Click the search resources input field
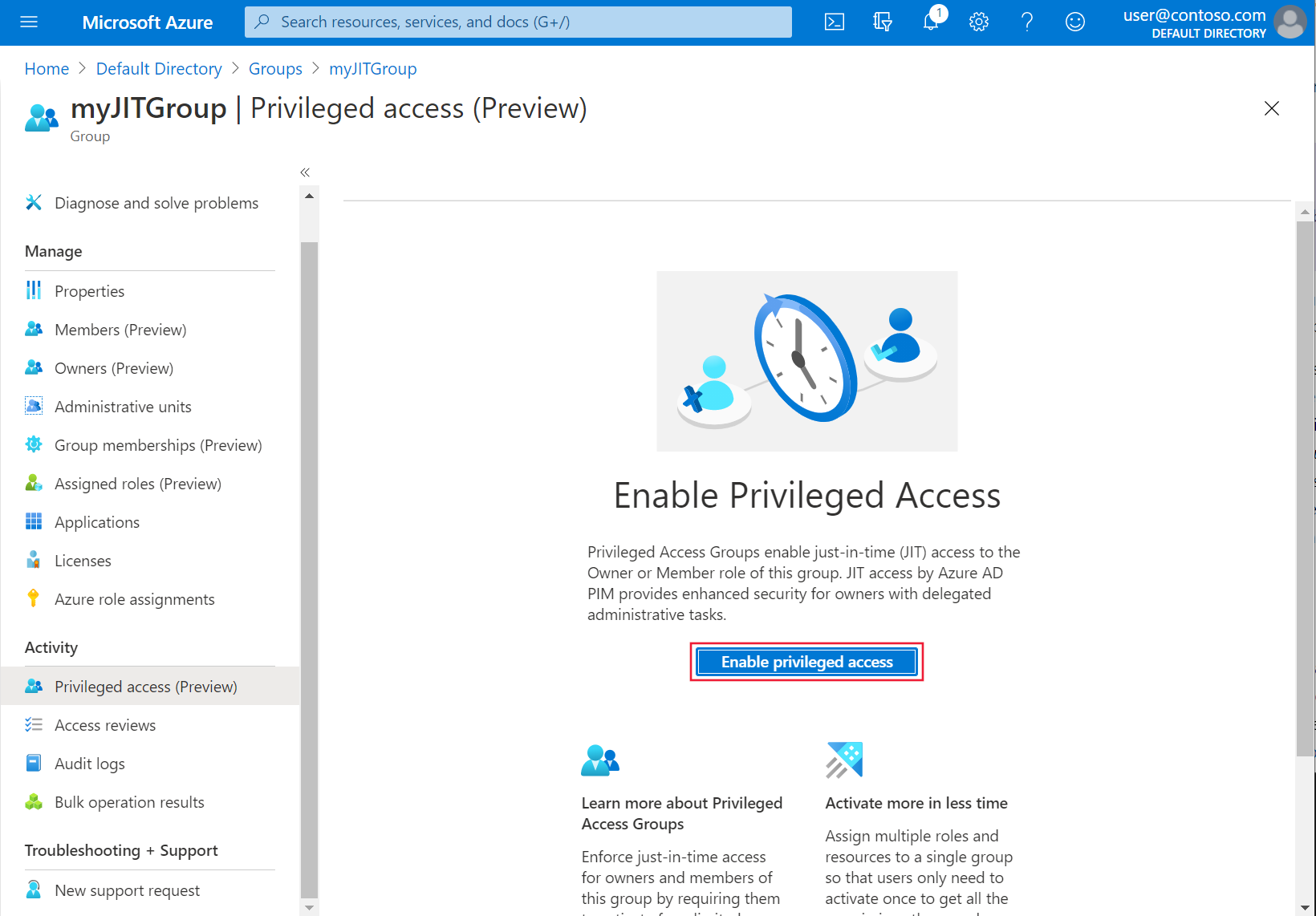The height and width of the screenshot is (916, 1316). coord(518,22)
